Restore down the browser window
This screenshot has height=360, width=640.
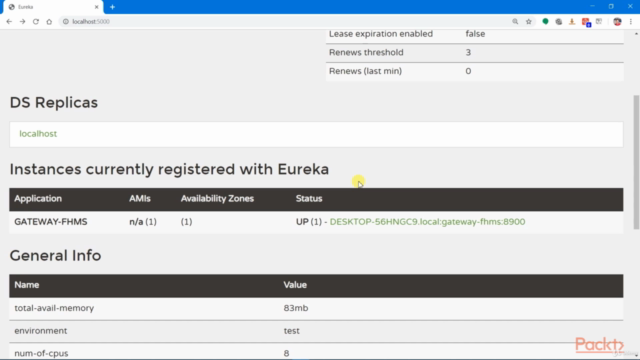tap(611, 7)
